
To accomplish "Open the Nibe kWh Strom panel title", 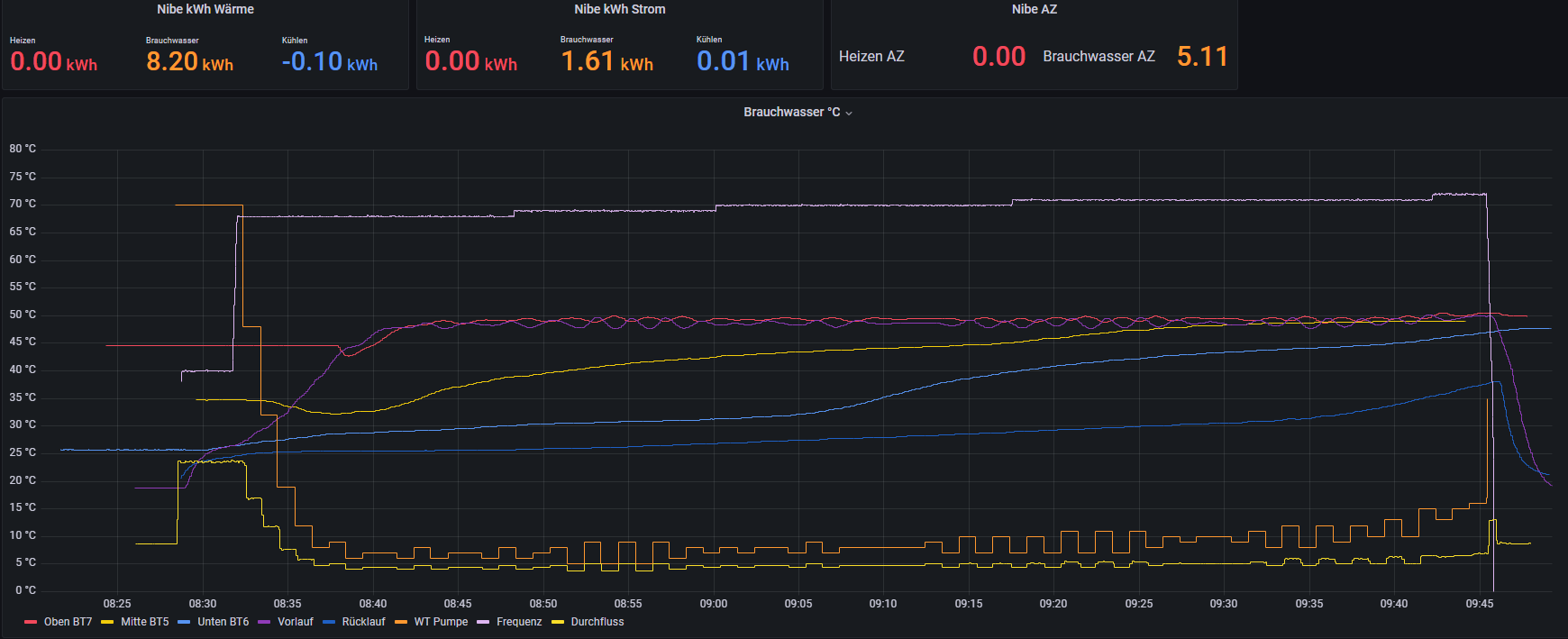I will tap(620, 9).
